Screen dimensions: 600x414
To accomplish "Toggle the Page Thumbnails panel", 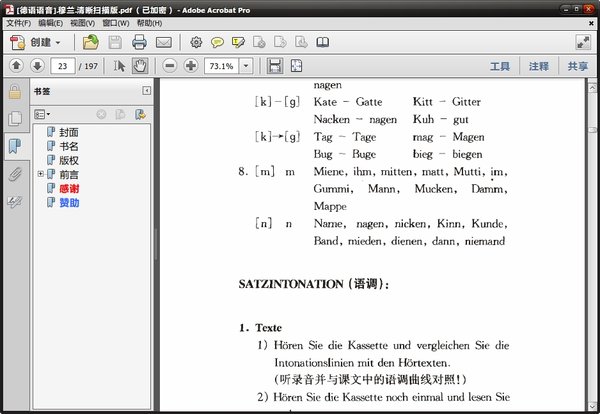I will coord(14,119).
